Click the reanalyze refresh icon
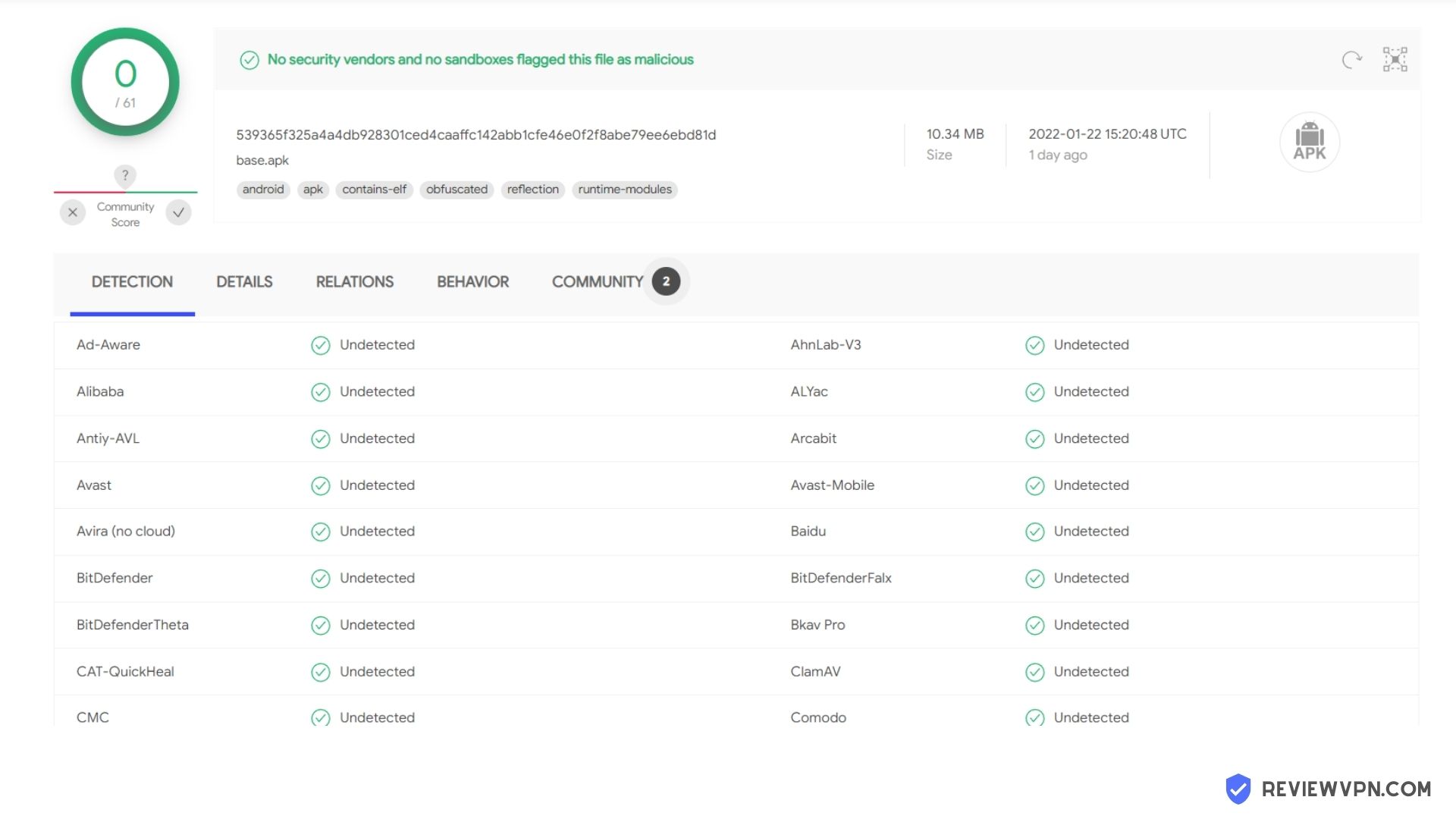The image size is (1456, 819). tap(1351, 59)
